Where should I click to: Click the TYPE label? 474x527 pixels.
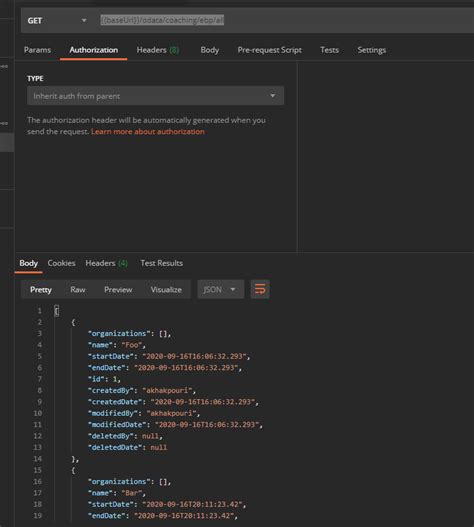[x=35, y=78]
